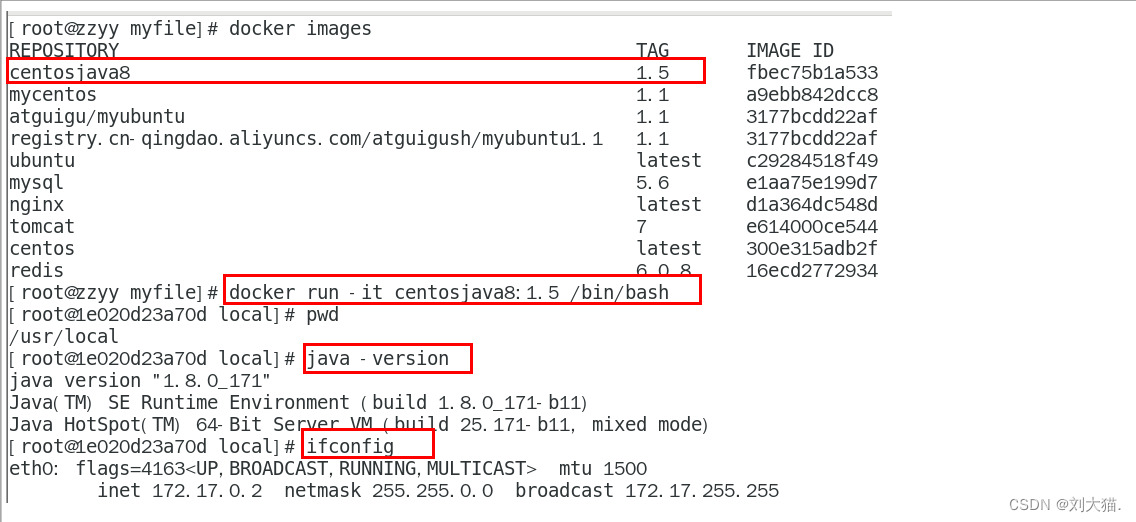
Task: Click the IMAGE ID column header
Action: (x=789, y=51)
